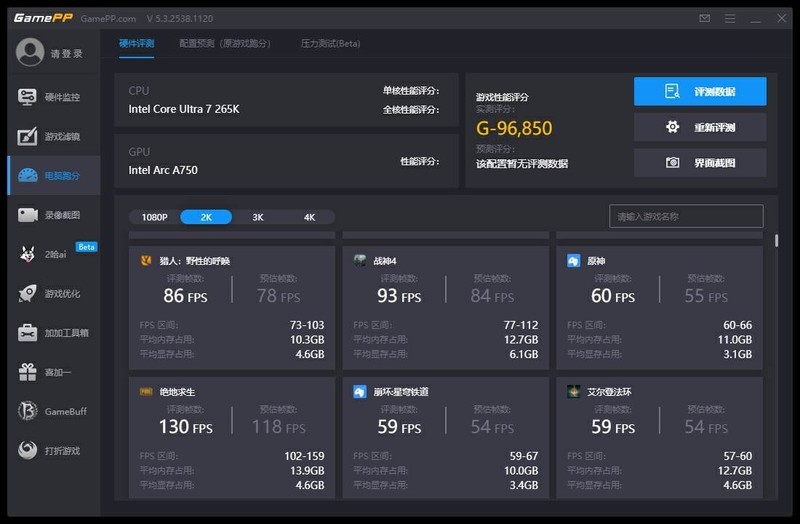Image resolution: width=800 pixels, height=524 pixels.
Task: Click the 重新评测 re-test button
Action: (x=700, y=127)
